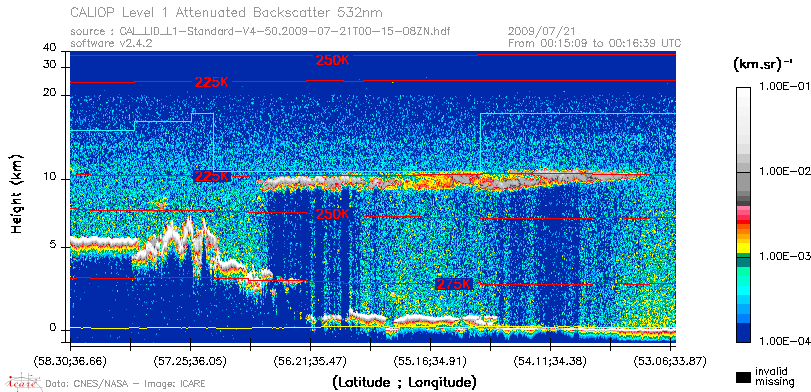This screenshot has height=392, width=811.
Task: Click the date '2009/07/21'
Action: pyautogui.click(x=542, y=32)
